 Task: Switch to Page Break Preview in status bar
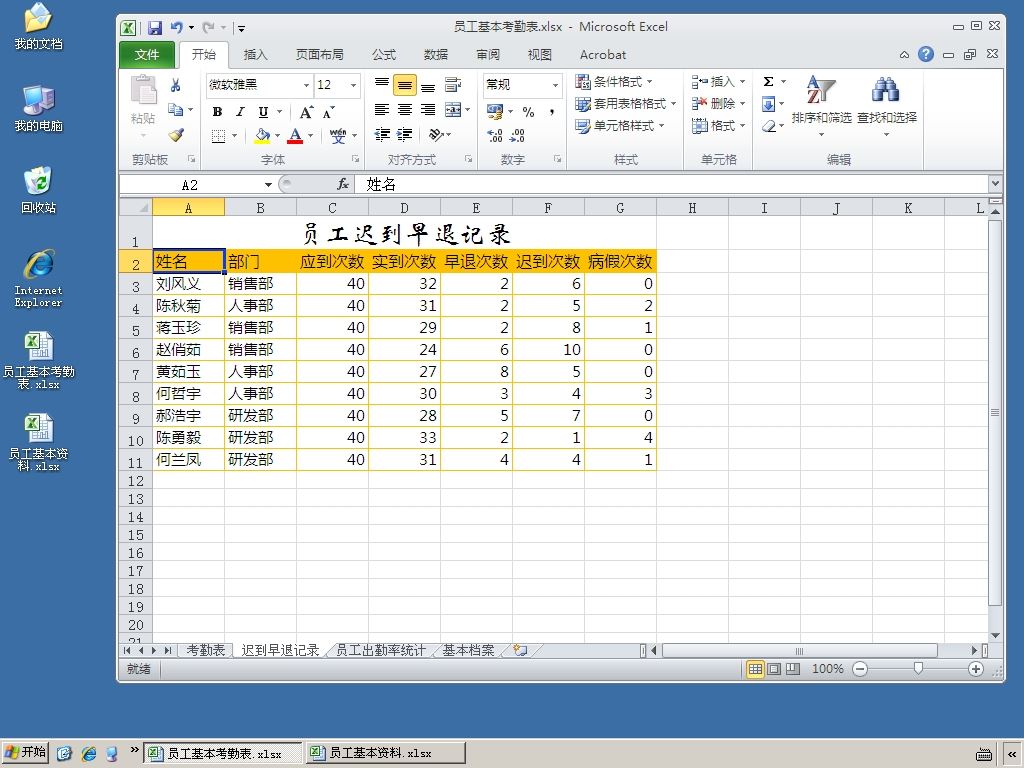coord(793,669)
